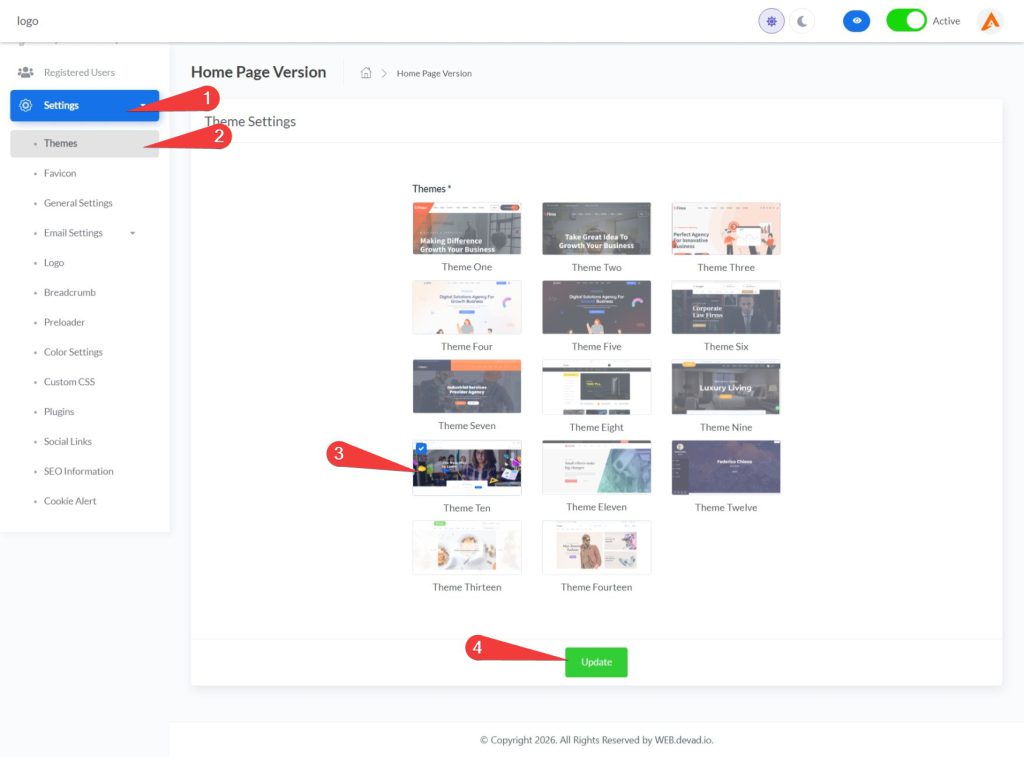Switch to dark mode moon icon
The image size is (1024, 757).
802,21
